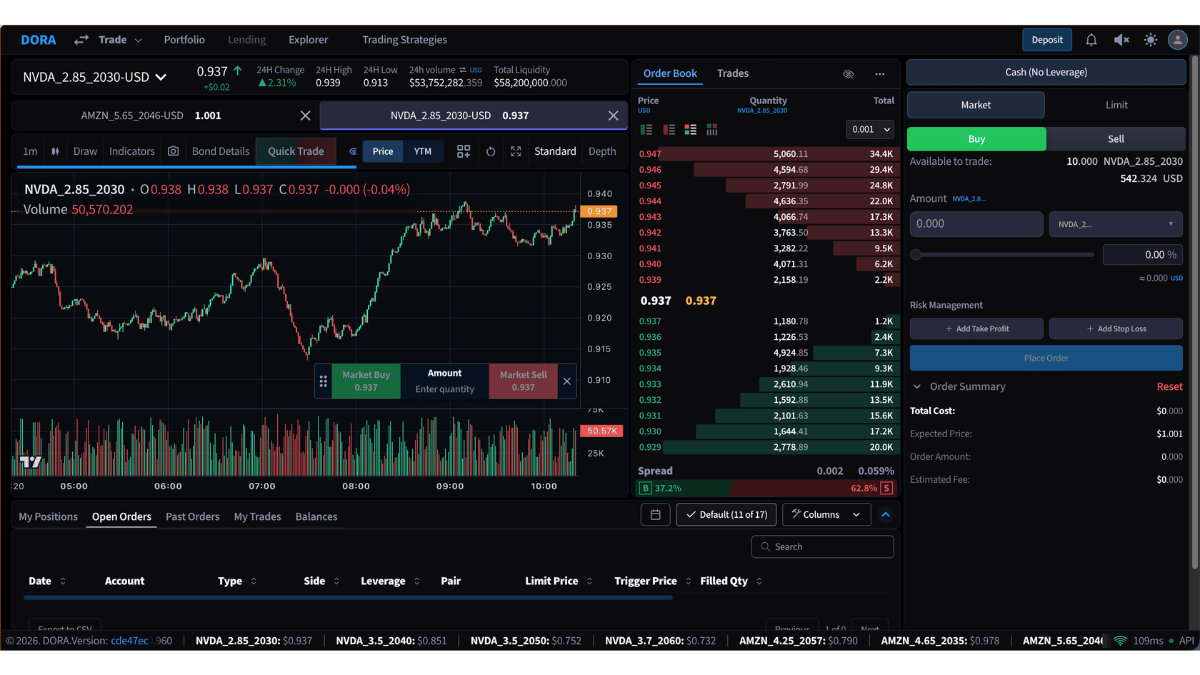Click Add Take Profit

(x=976, y=329)
